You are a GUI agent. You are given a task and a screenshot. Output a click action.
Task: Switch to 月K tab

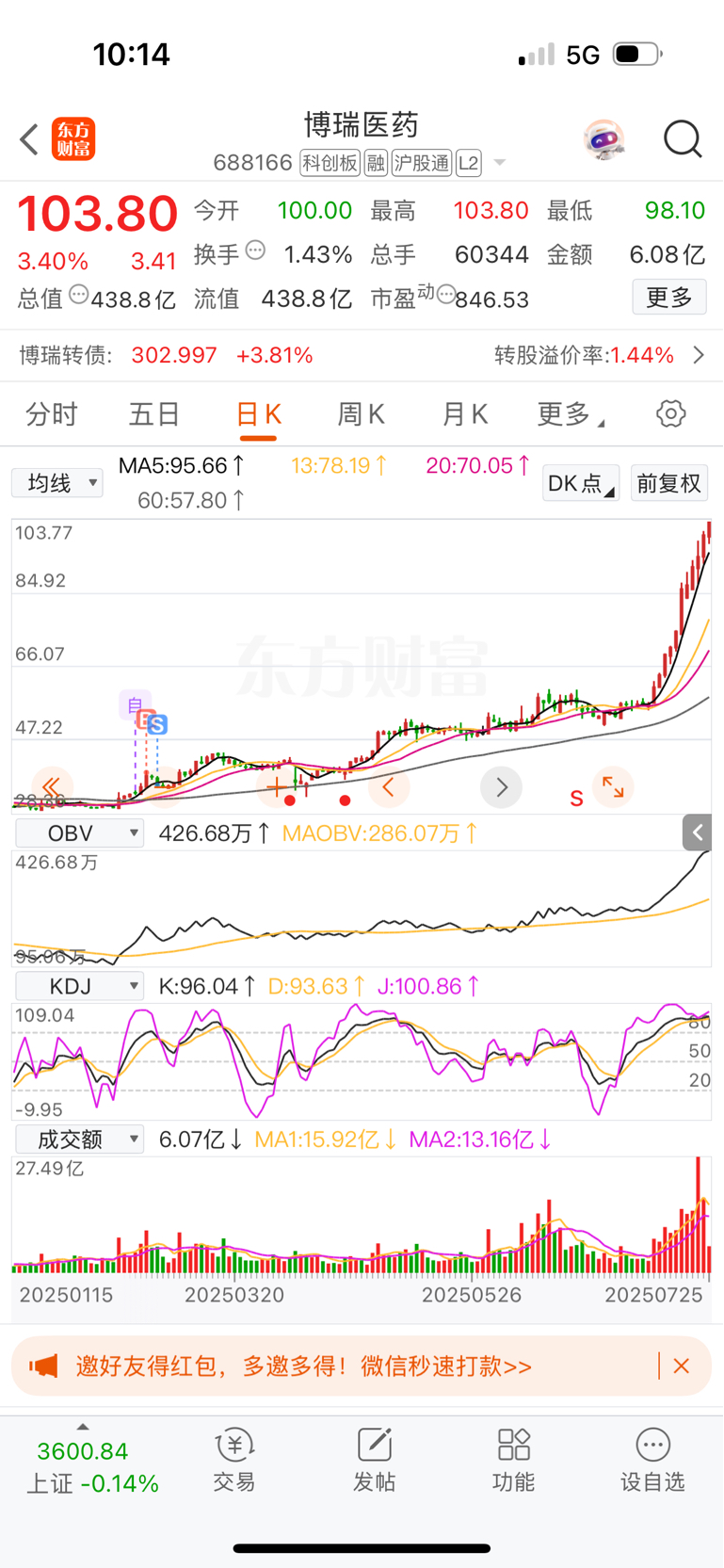click(465, 413)
